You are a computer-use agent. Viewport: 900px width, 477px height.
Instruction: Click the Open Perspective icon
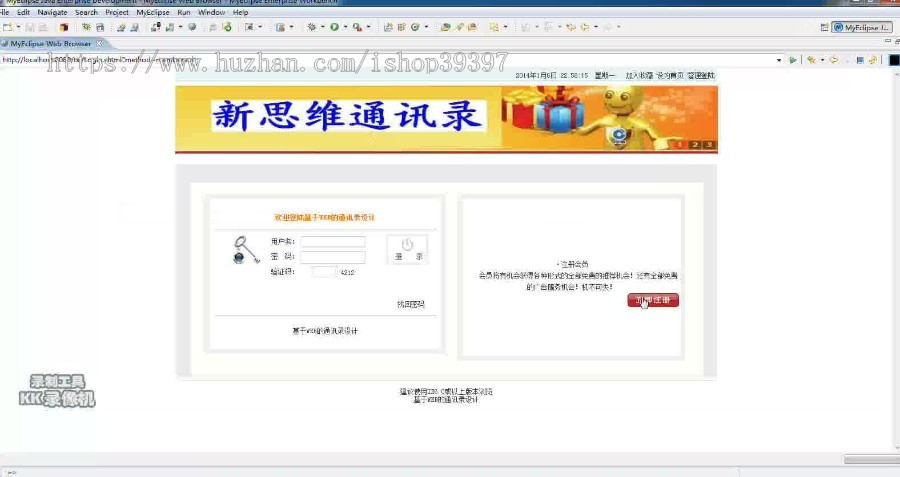[824, 27]
